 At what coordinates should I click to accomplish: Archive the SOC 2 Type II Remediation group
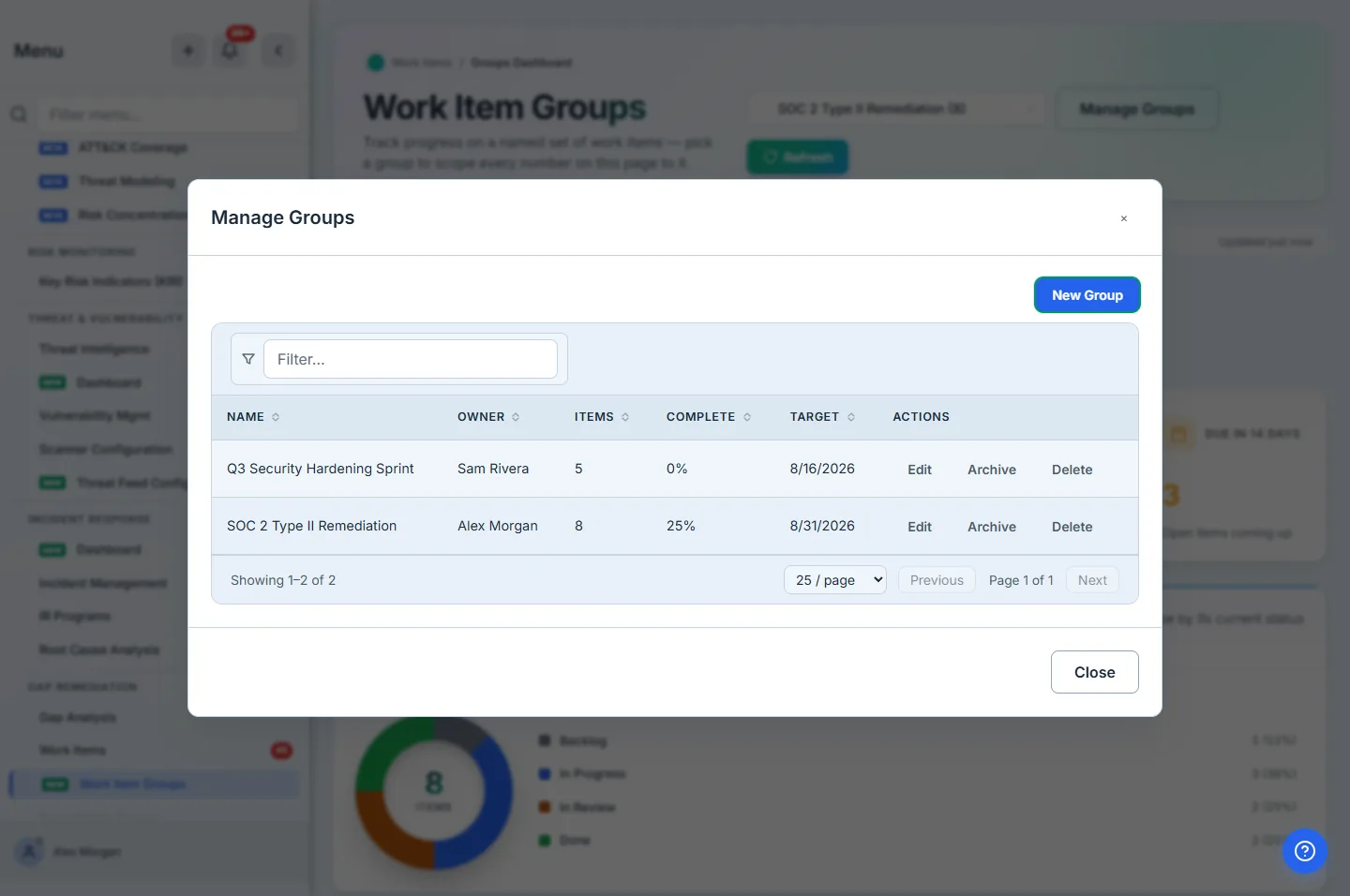tap(992, 527)
